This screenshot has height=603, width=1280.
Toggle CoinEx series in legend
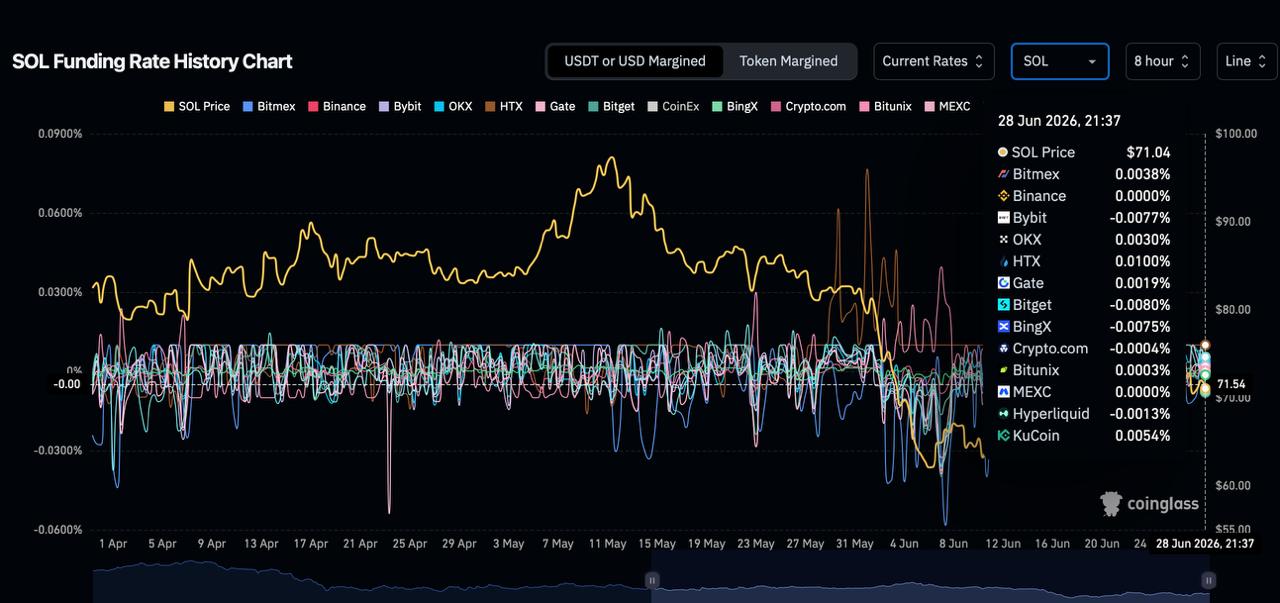click(673, 106)
